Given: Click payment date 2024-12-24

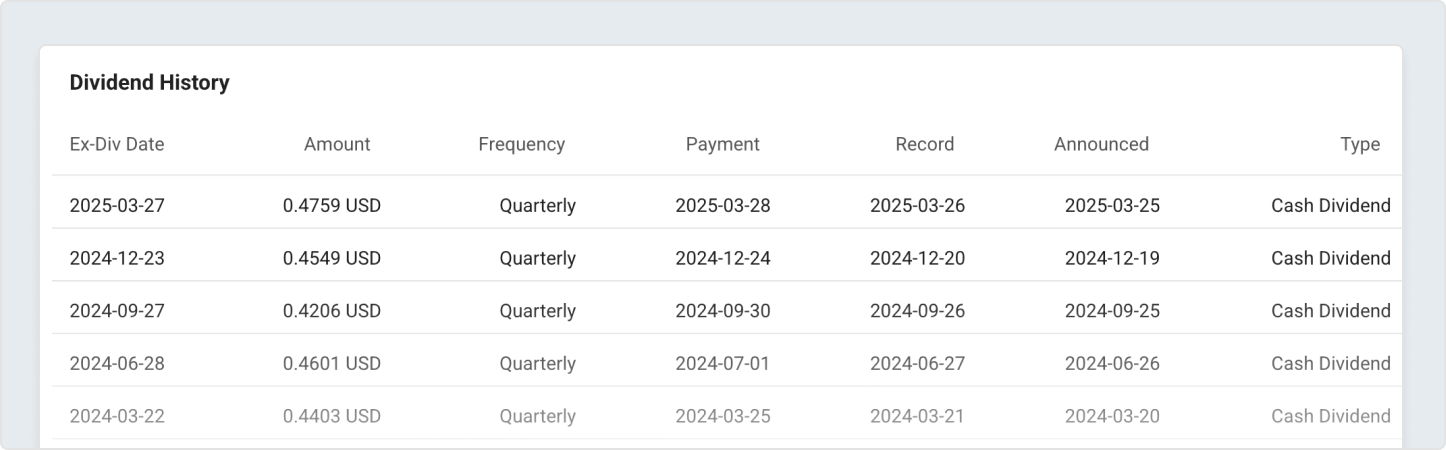Looking at the screenshot, I should [722, 258].
